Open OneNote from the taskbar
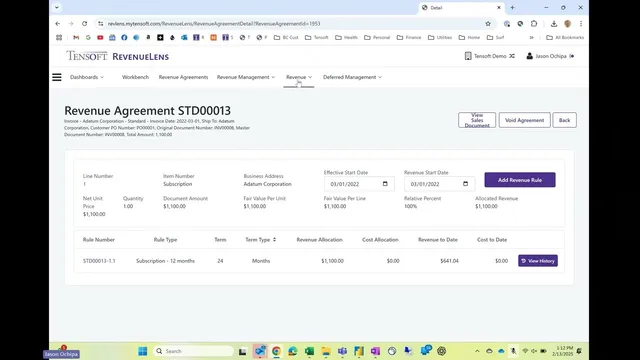This screenshot has height=360, width=640. pos(375,351)
